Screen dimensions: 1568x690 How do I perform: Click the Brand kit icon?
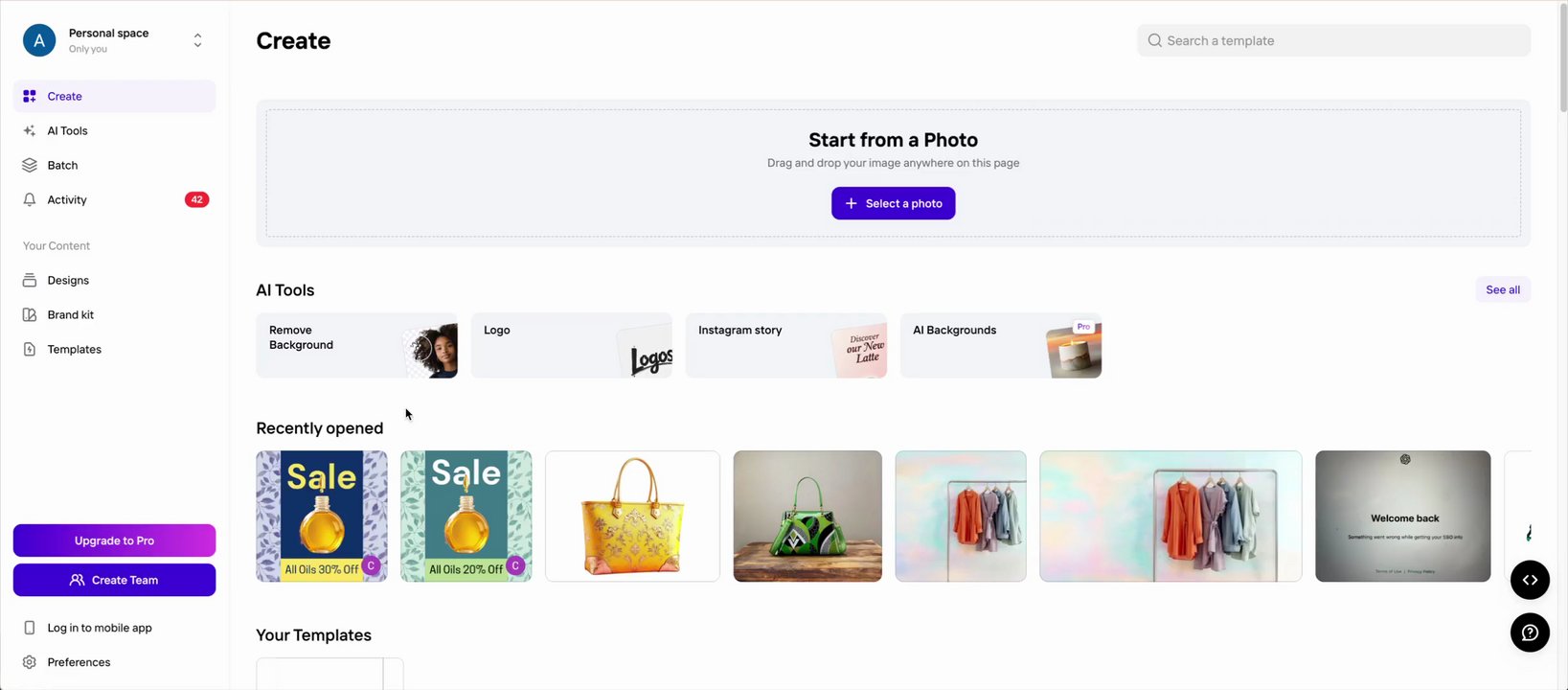[x=30, y=314]
